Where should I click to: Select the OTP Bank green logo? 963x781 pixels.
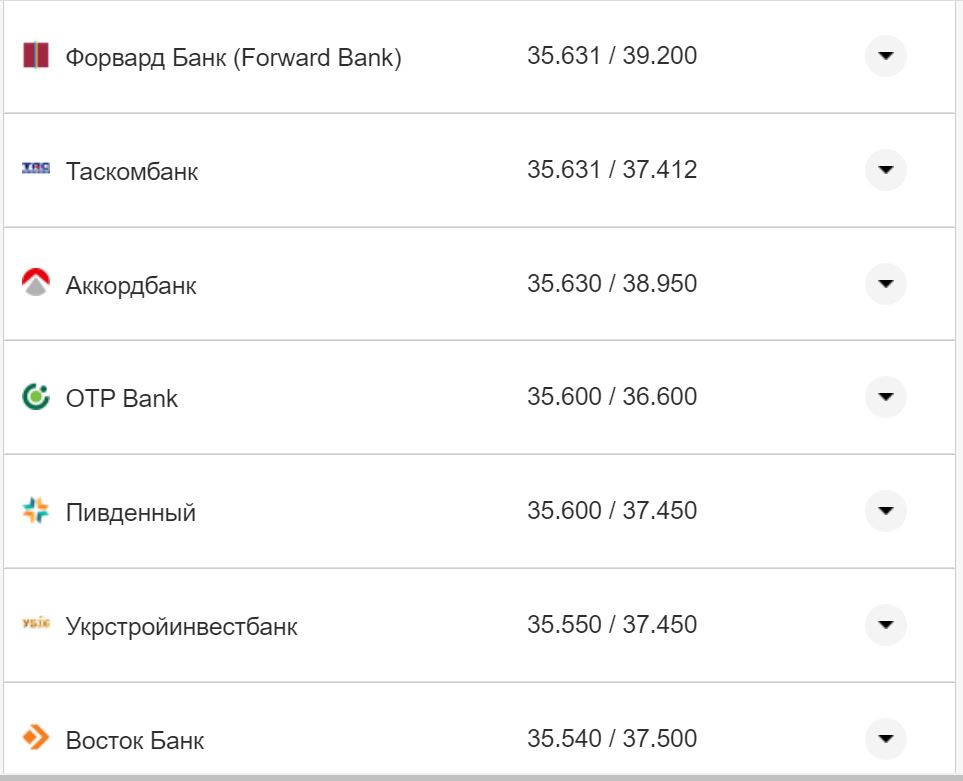click(36, 397)
